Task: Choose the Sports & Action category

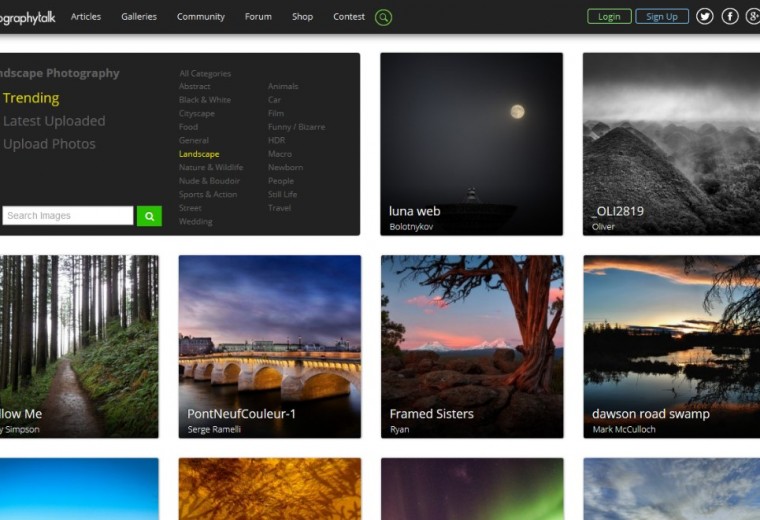Action: [207, 194]
